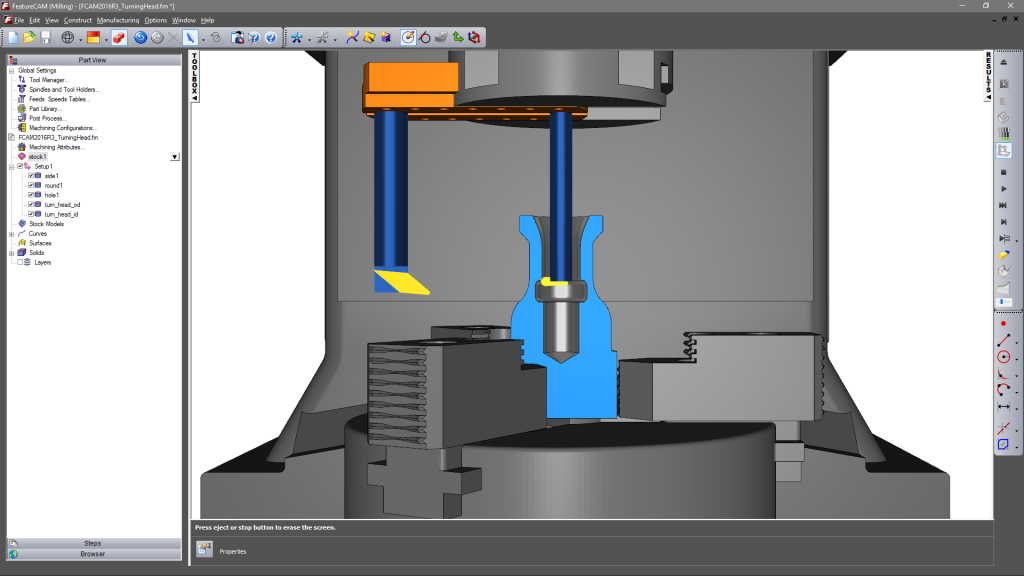Screen dimensions: 1024x576
Task: Open the color swatch dropdown in the toolbar
Action: coord(106,38)
